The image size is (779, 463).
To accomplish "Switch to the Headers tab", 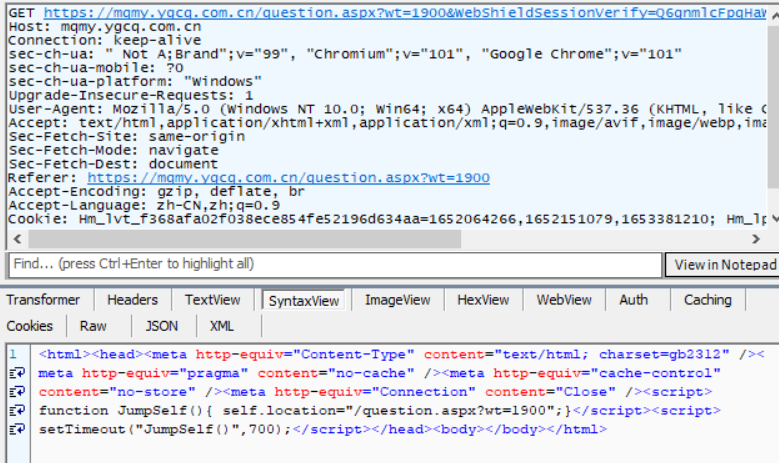I will (132, 300).
